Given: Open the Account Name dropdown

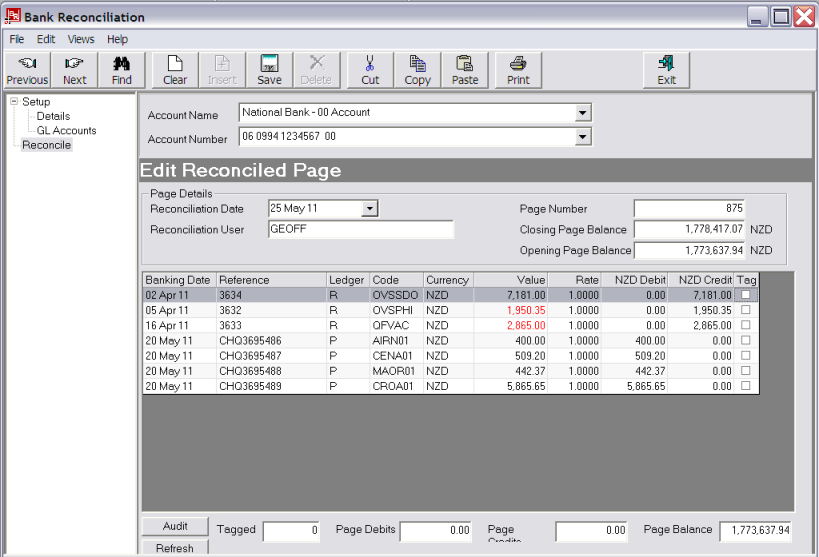Looking at the screenshot, I should (583, 113).
